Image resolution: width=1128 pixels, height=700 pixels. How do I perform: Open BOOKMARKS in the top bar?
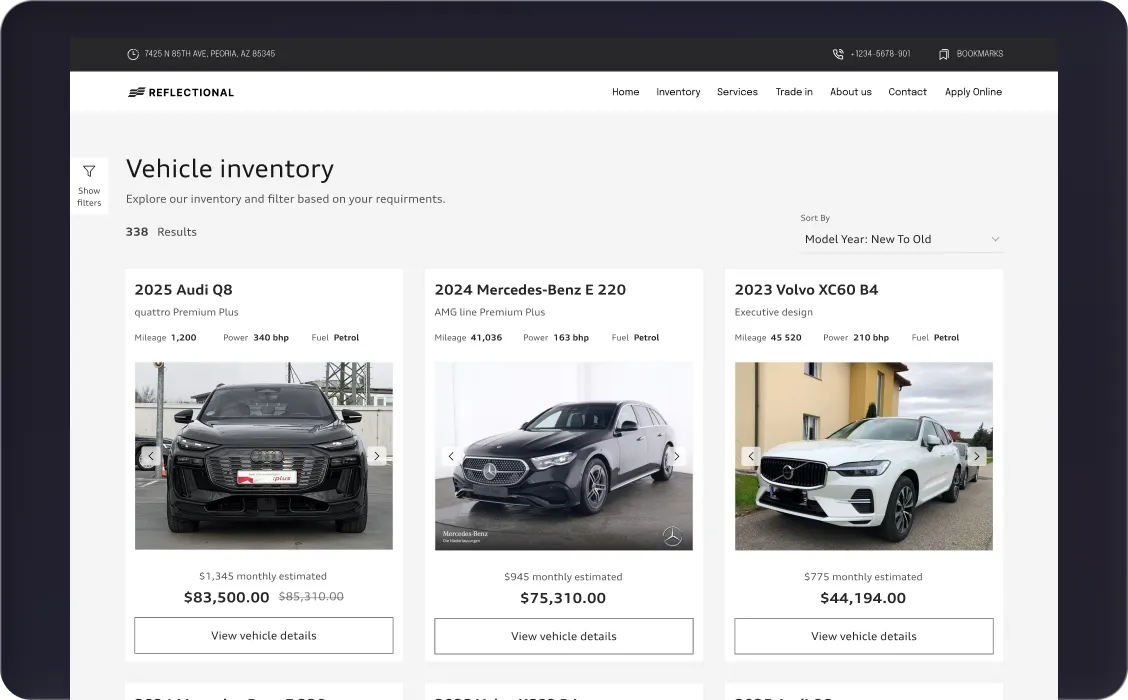tap(979, 54)
